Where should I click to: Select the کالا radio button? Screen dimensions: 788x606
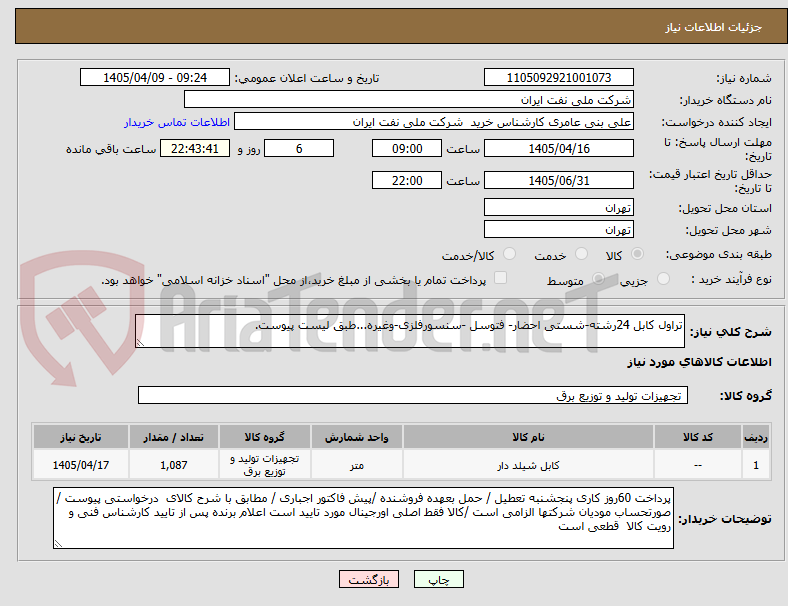(x=637, y=254)
